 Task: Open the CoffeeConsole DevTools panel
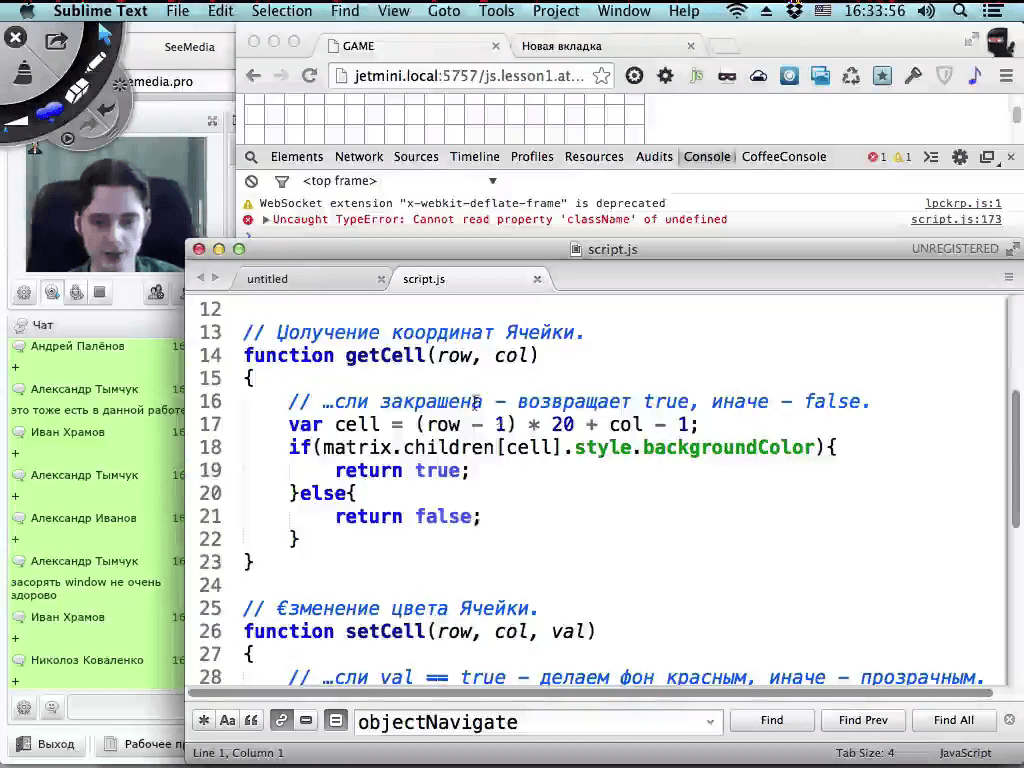click(784, 157)
